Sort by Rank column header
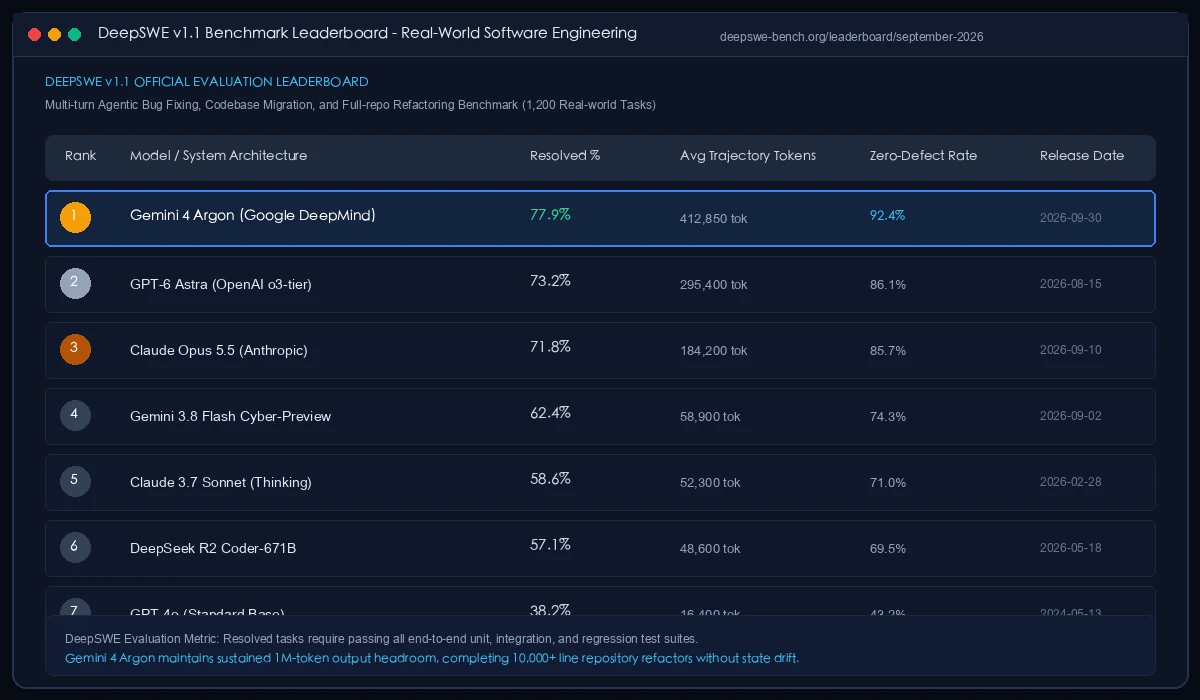The height and width of the screenshot is (700, 1200). pos(81,156)
